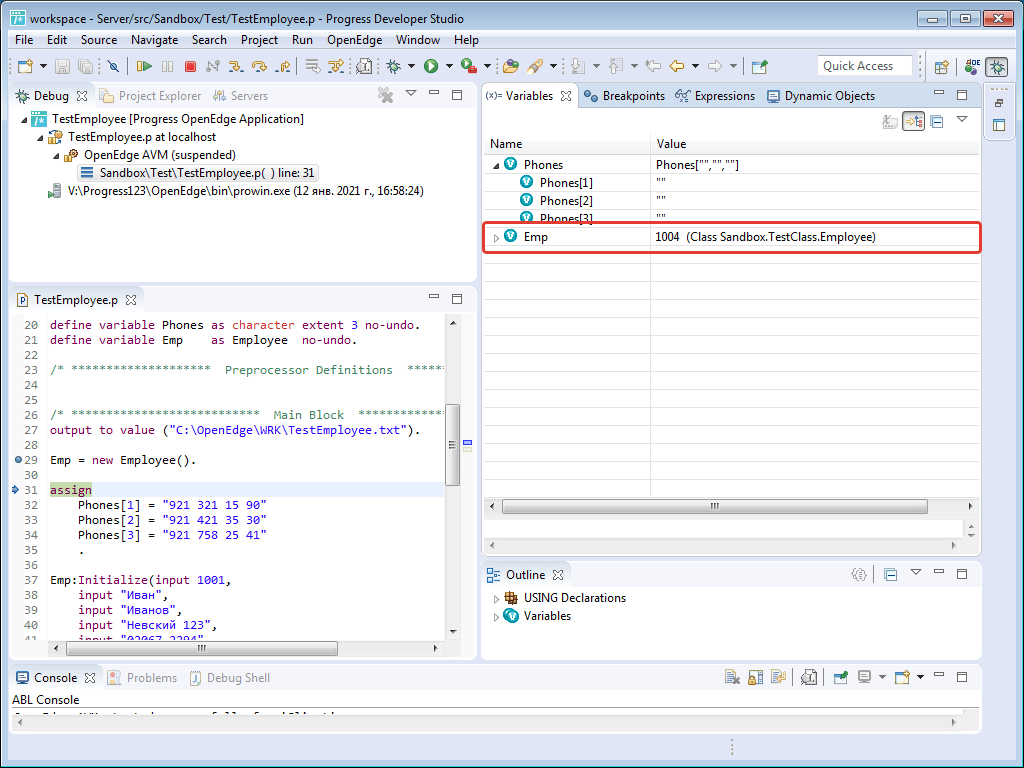Click the green Run launch icon
This screenshot has width=1024, height=768.
(431, 66)
